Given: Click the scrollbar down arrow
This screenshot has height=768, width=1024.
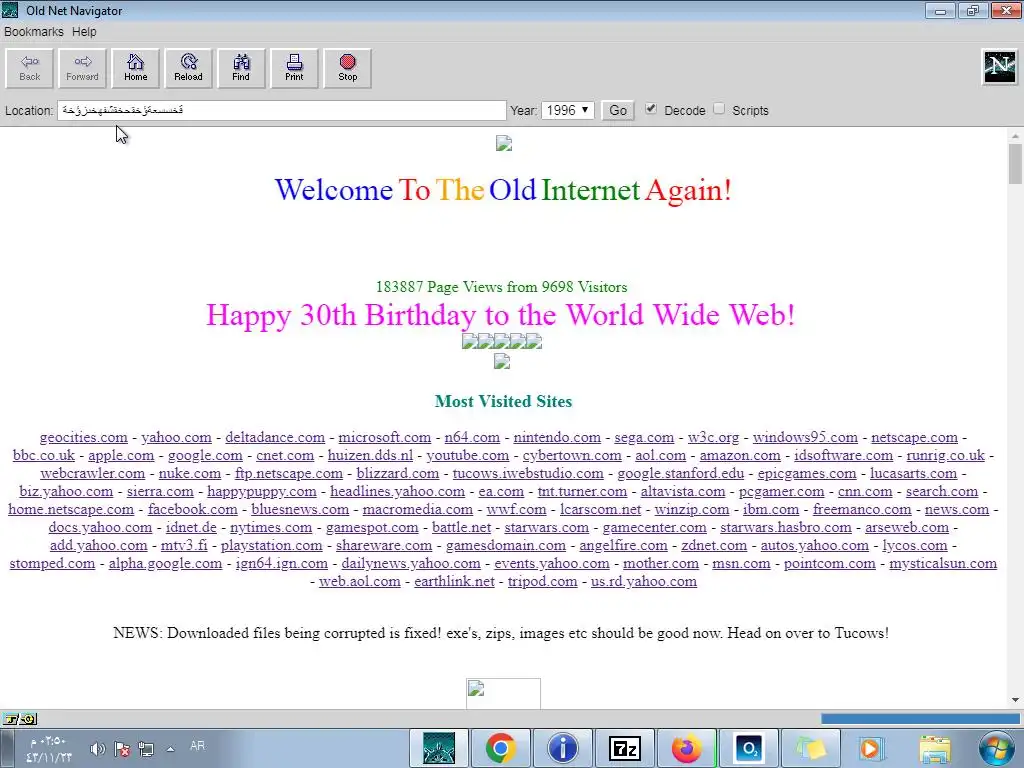Looking at the screenshot, I should pyautogui.click(x=1015, y=700).
